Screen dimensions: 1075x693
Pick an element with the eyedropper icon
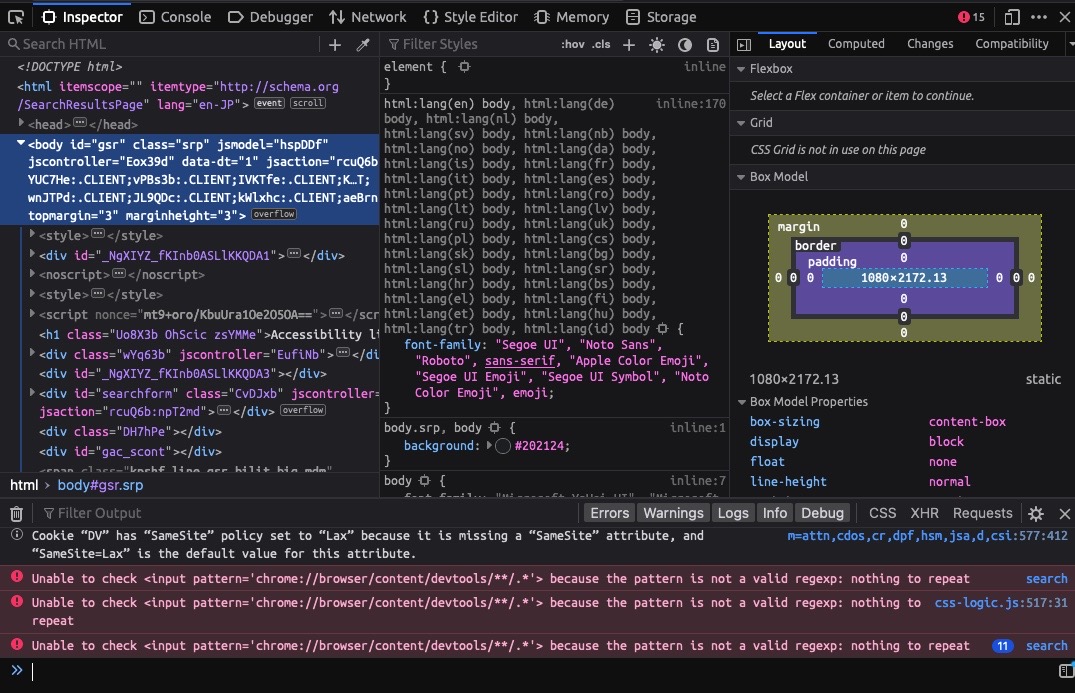[363, 45]
